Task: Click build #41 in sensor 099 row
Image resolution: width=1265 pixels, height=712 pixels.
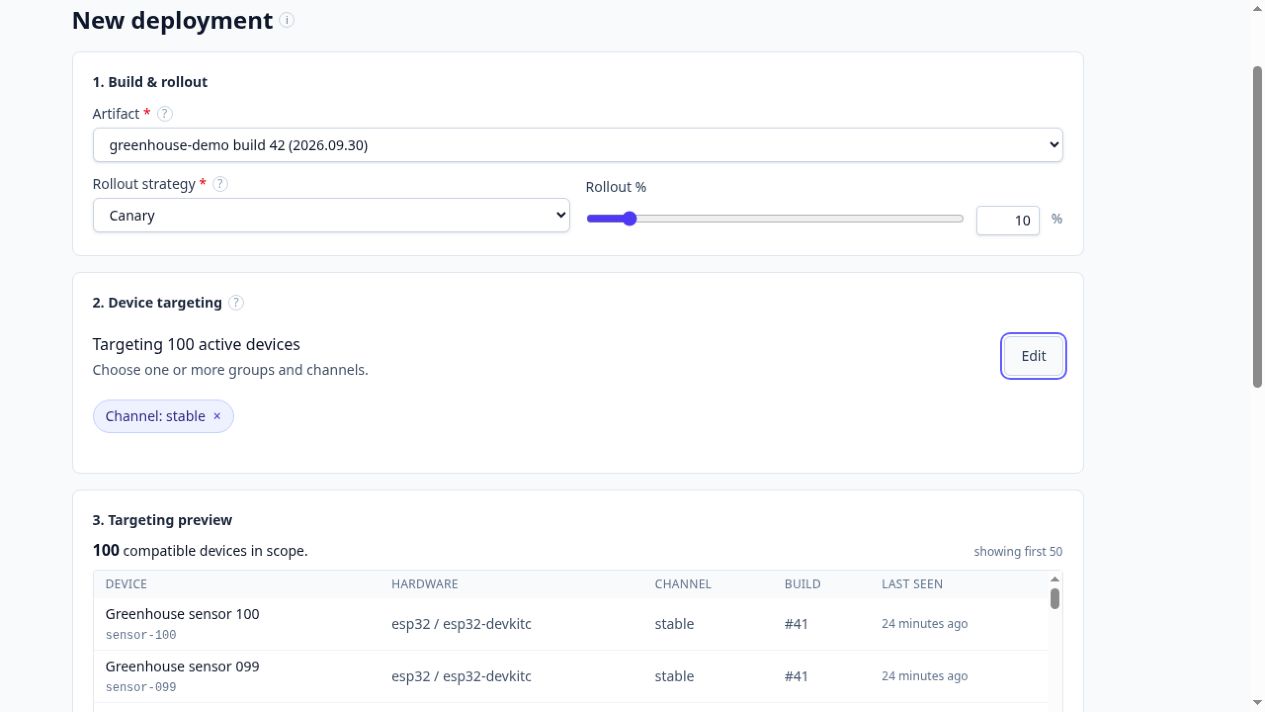Action: tap(796, 676)
